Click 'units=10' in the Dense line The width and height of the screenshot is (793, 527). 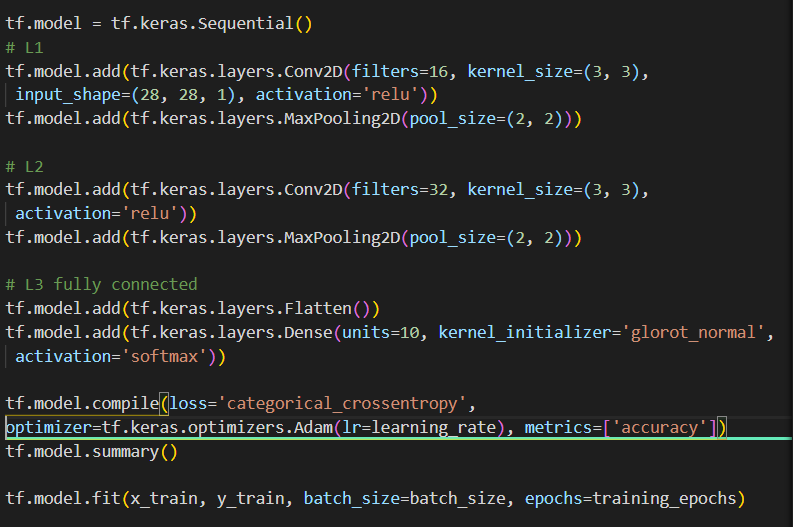pyautogui.click(x=381, y=332)
